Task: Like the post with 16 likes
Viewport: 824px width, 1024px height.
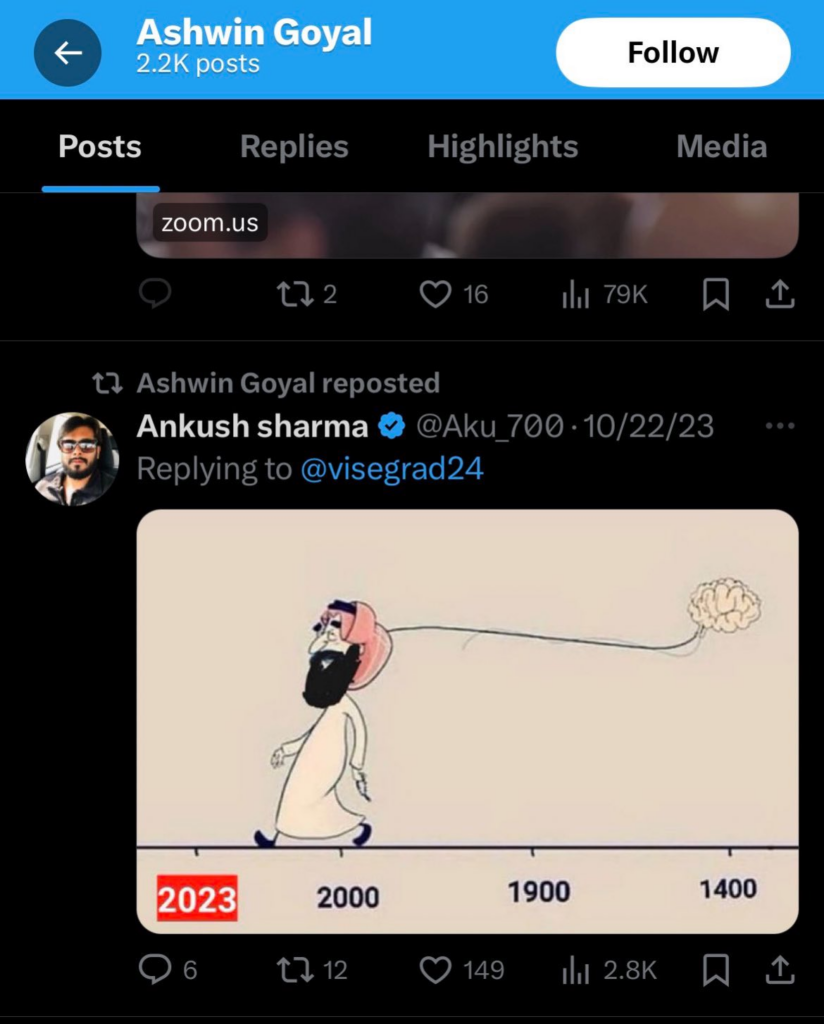Action: point(435,294)
